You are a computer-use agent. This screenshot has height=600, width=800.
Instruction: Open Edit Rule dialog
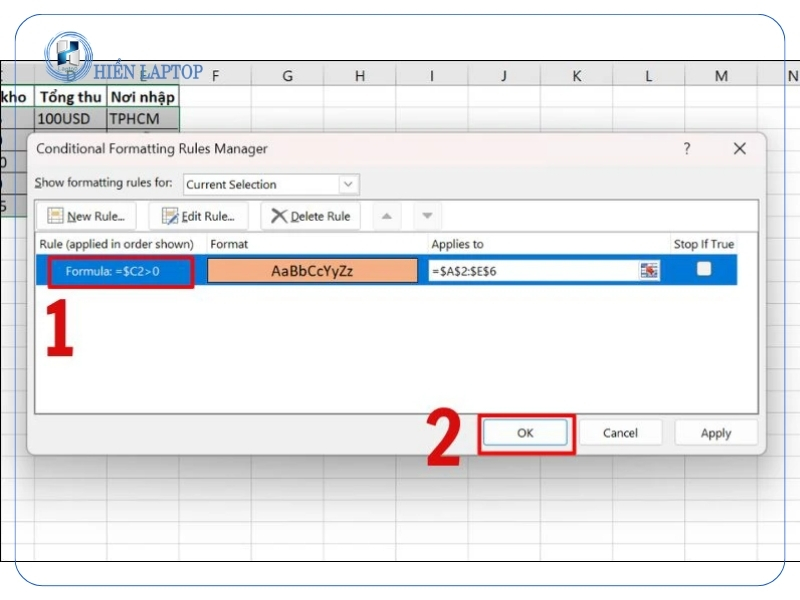coord(198,216)
